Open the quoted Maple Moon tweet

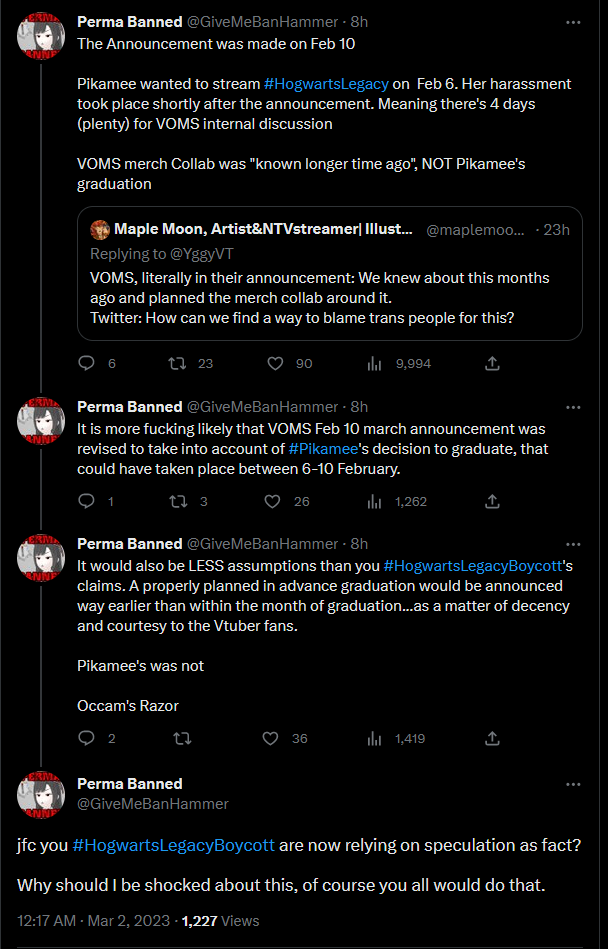tap(330, 274)
